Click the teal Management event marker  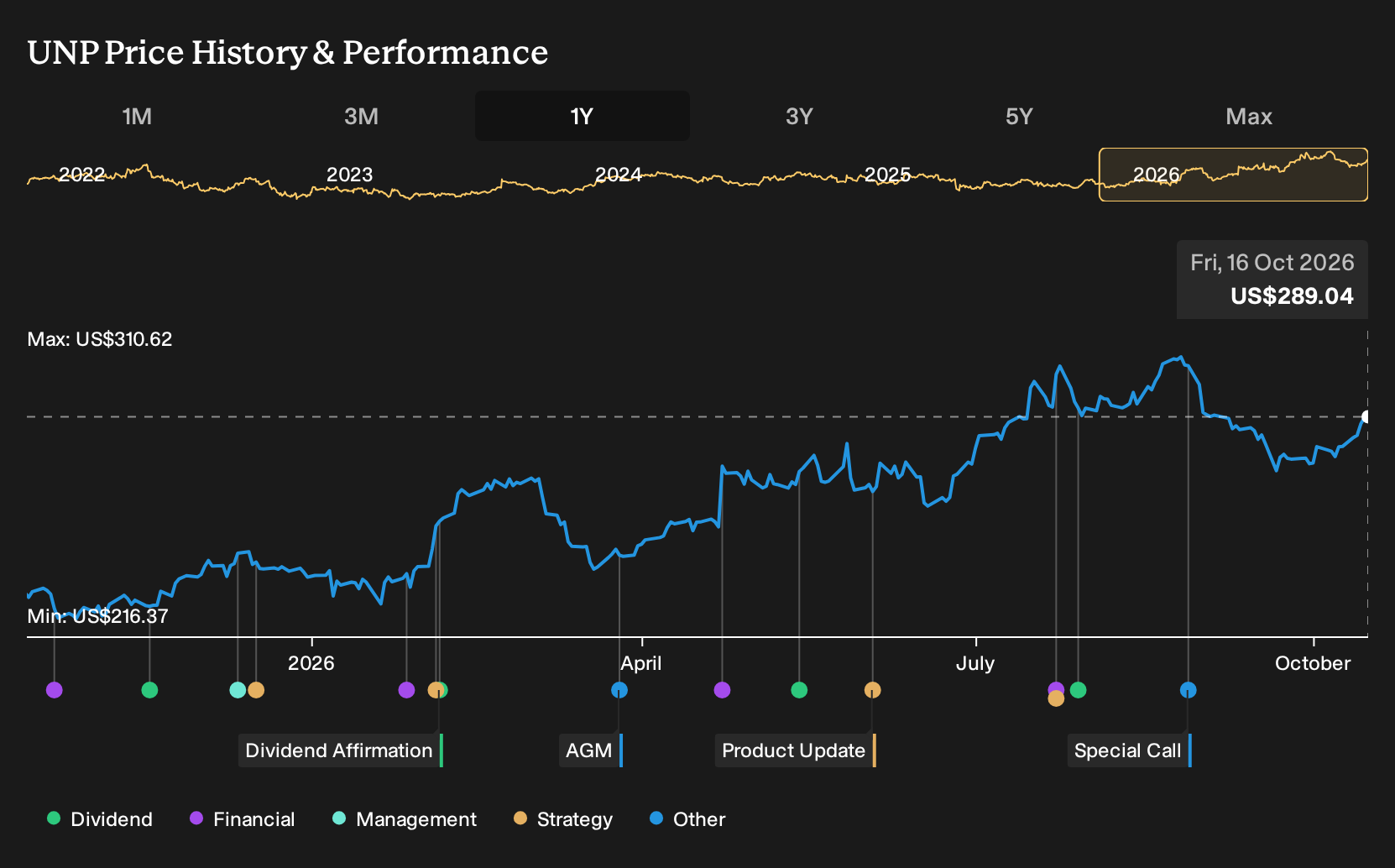point(238,690)
